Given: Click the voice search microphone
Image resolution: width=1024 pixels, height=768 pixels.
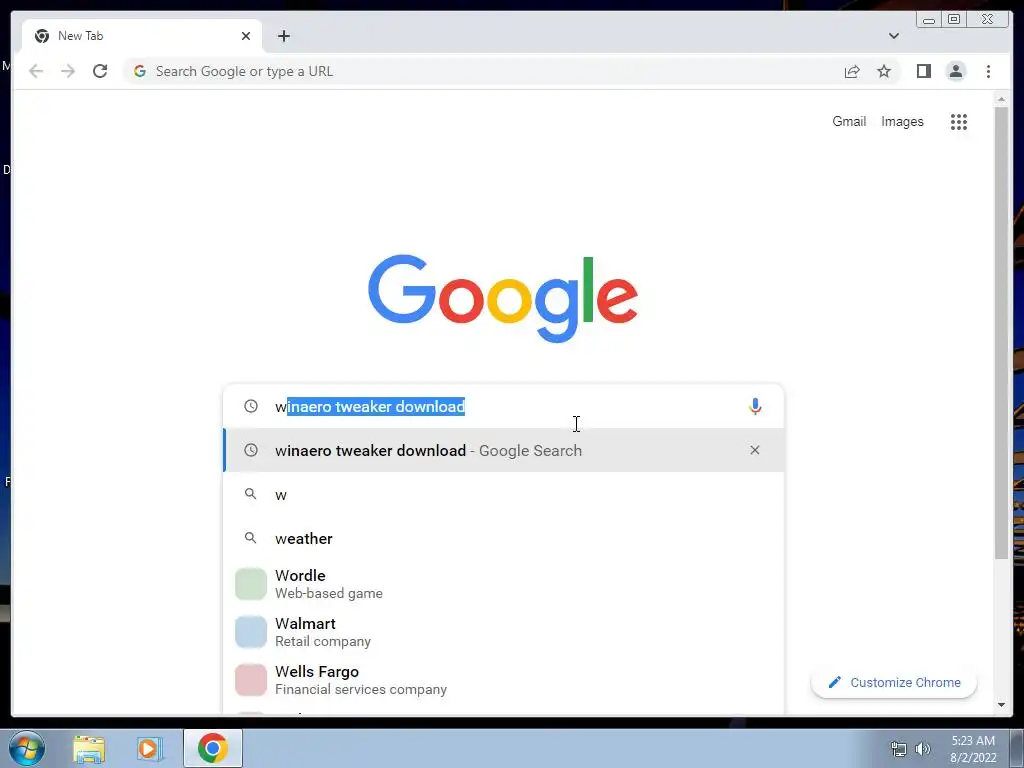Looking at the screenshot, I should [755, 406].
